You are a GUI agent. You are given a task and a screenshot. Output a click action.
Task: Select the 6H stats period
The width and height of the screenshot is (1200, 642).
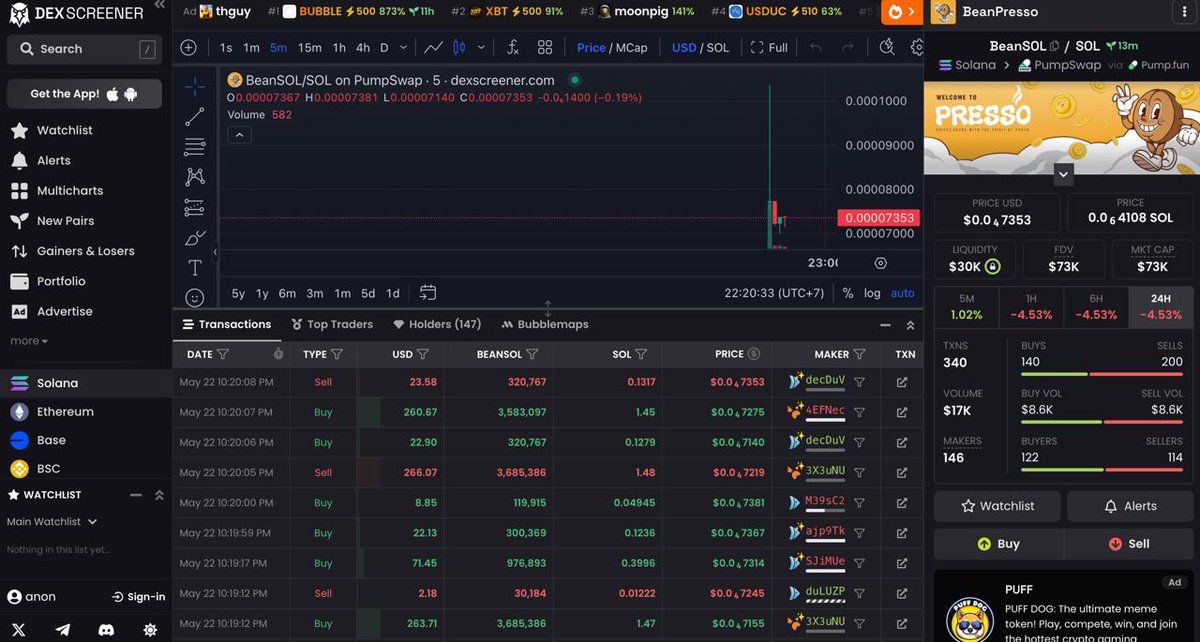pos(1096,307)
